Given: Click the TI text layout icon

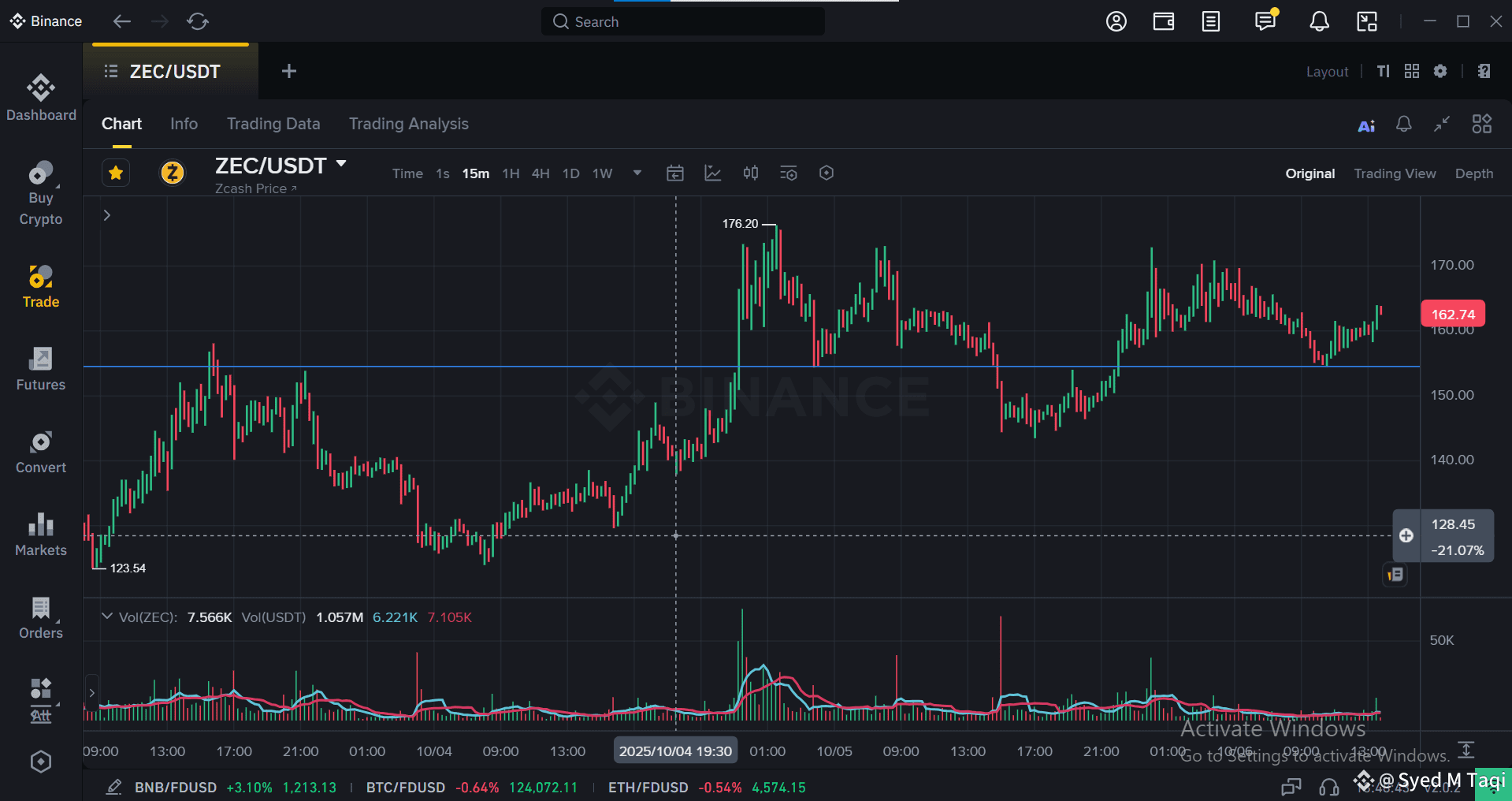Looking at the screenshot, I should tap(1384, 71).
